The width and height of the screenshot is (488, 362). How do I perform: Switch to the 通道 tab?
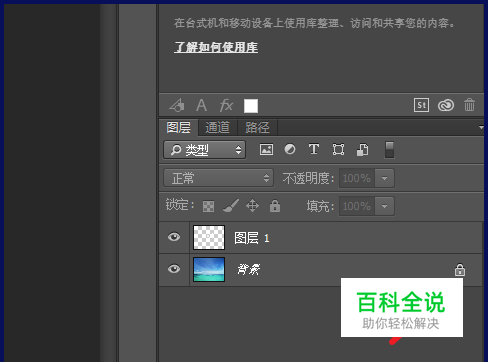217,127
